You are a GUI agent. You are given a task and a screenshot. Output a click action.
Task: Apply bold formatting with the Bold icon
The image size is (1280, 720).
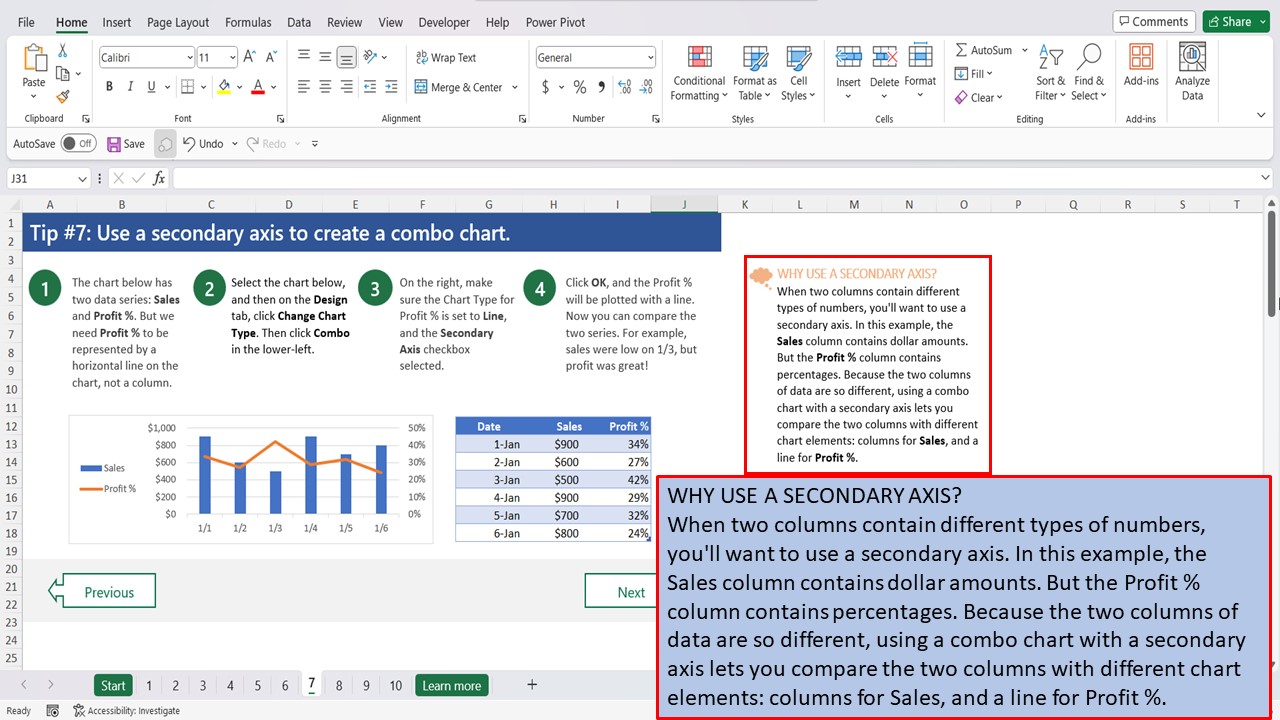tap(109, 87)
